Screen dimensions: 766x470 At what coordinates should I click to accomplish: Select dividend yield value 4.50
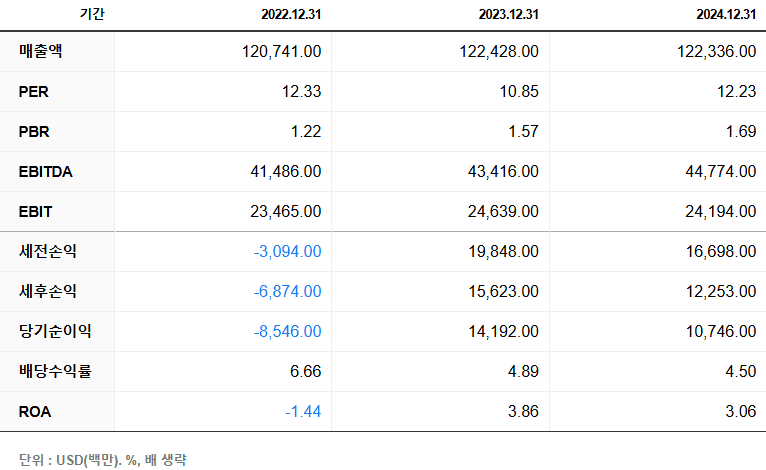(741, 371)
